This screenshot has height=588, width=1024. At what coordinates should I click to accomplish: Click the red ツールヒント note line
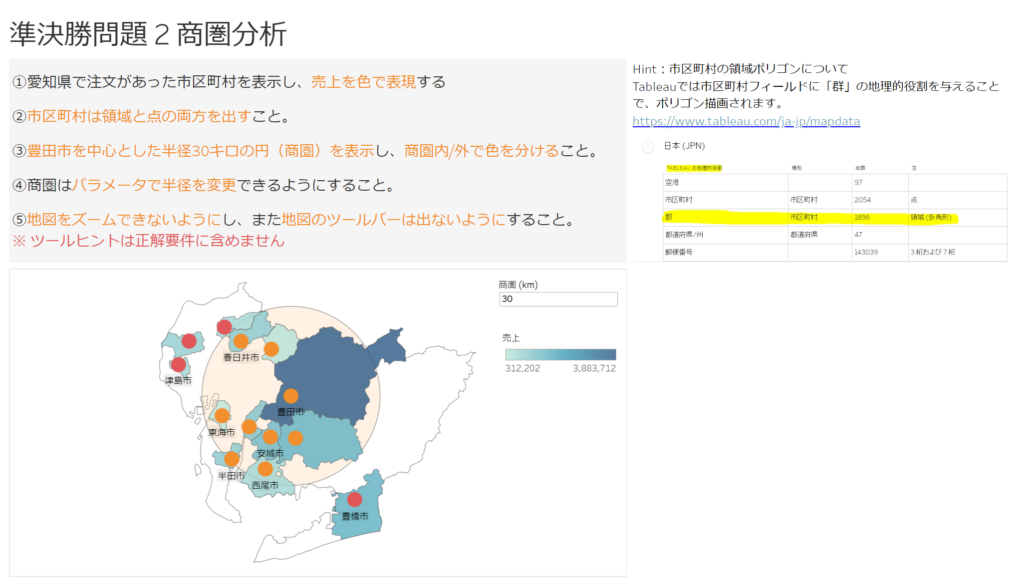pyautogui.click(x=149, y=241)
